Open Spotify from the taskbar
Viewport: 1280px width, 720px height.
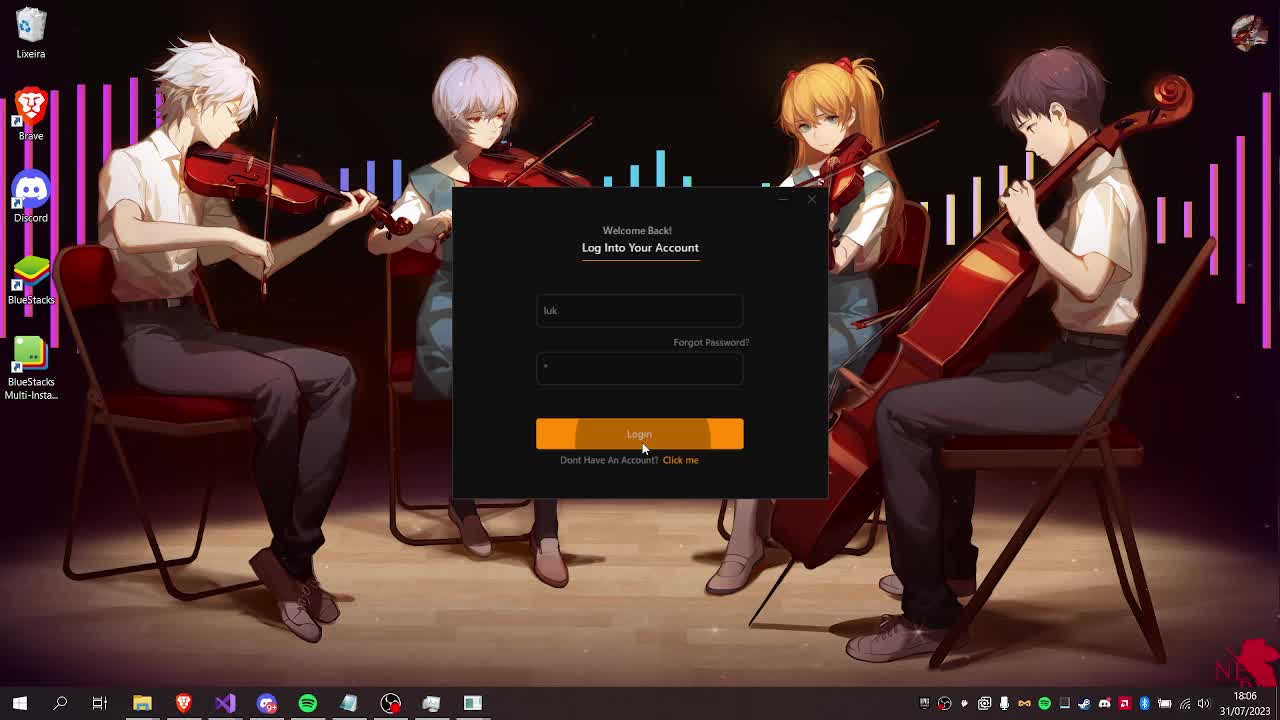(x=308, y=703)
